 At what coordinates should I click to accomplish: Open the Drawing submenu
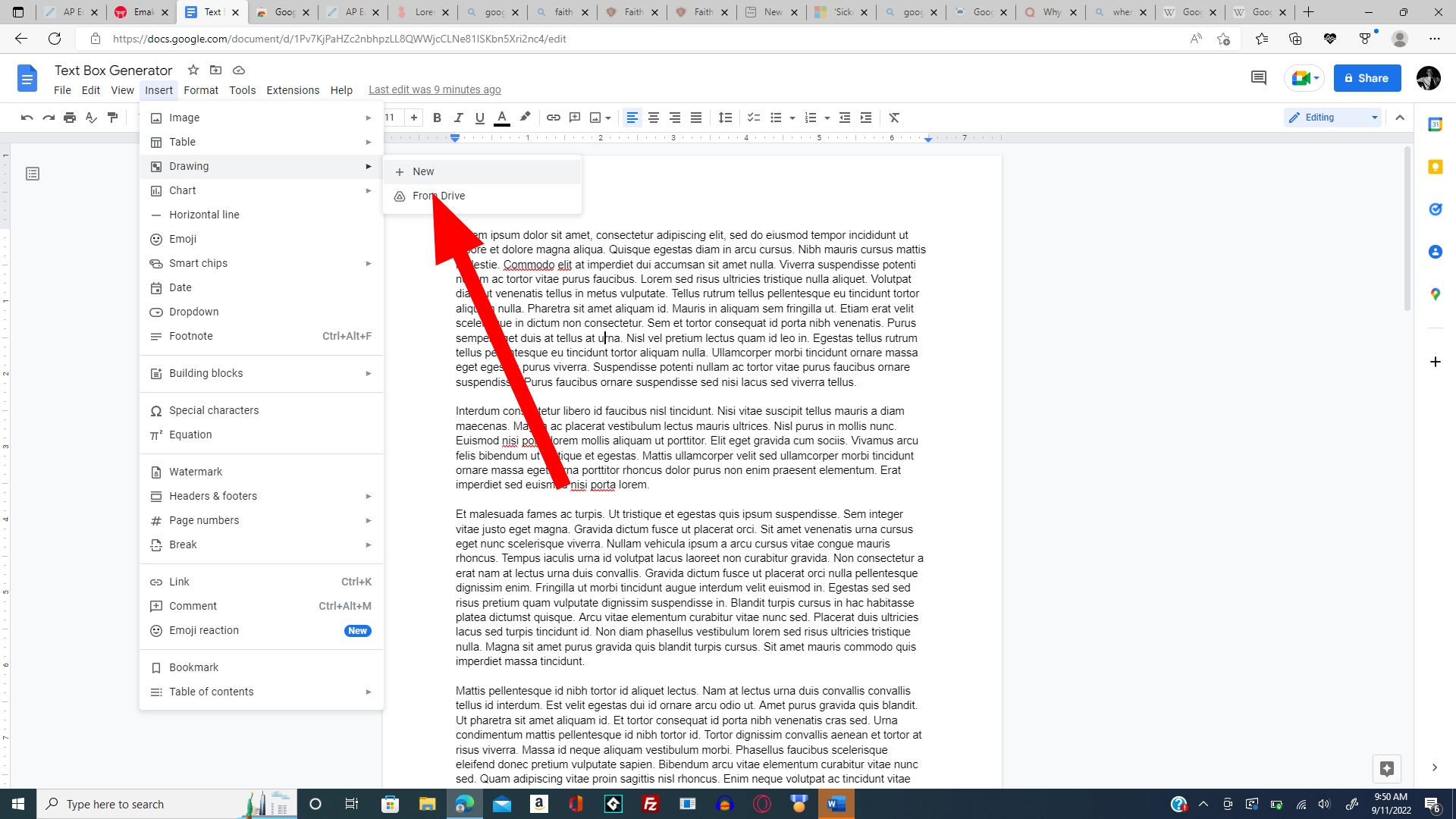pyautogui.click(x=261, y=165)
